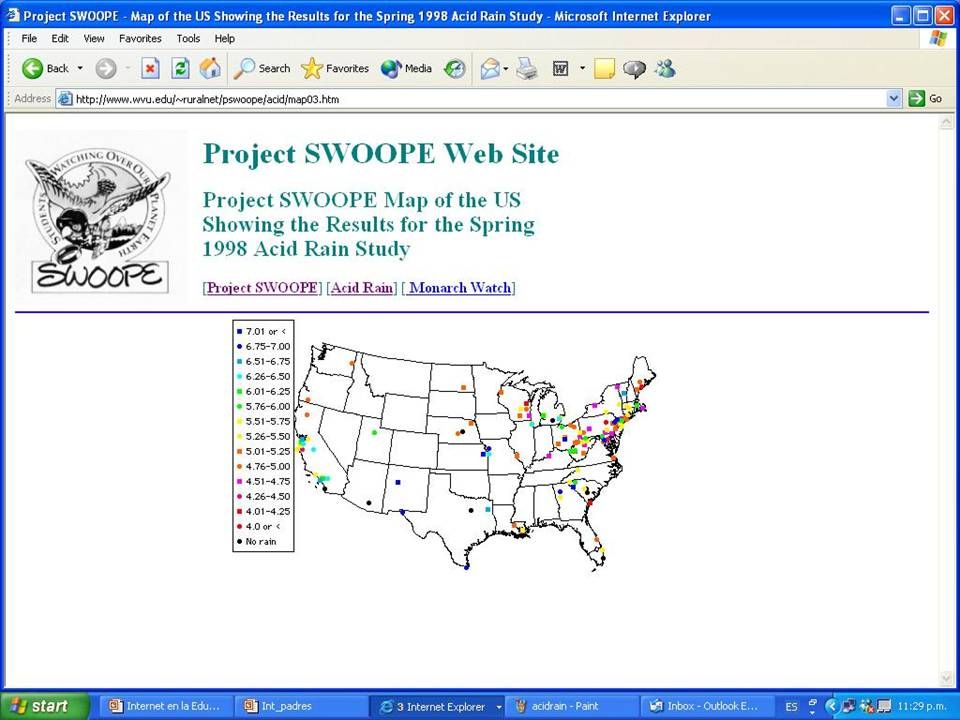The height and width of the screenshot is (720, 960).
Task: Open Discuss speech bubble icon
Action: 634,69
